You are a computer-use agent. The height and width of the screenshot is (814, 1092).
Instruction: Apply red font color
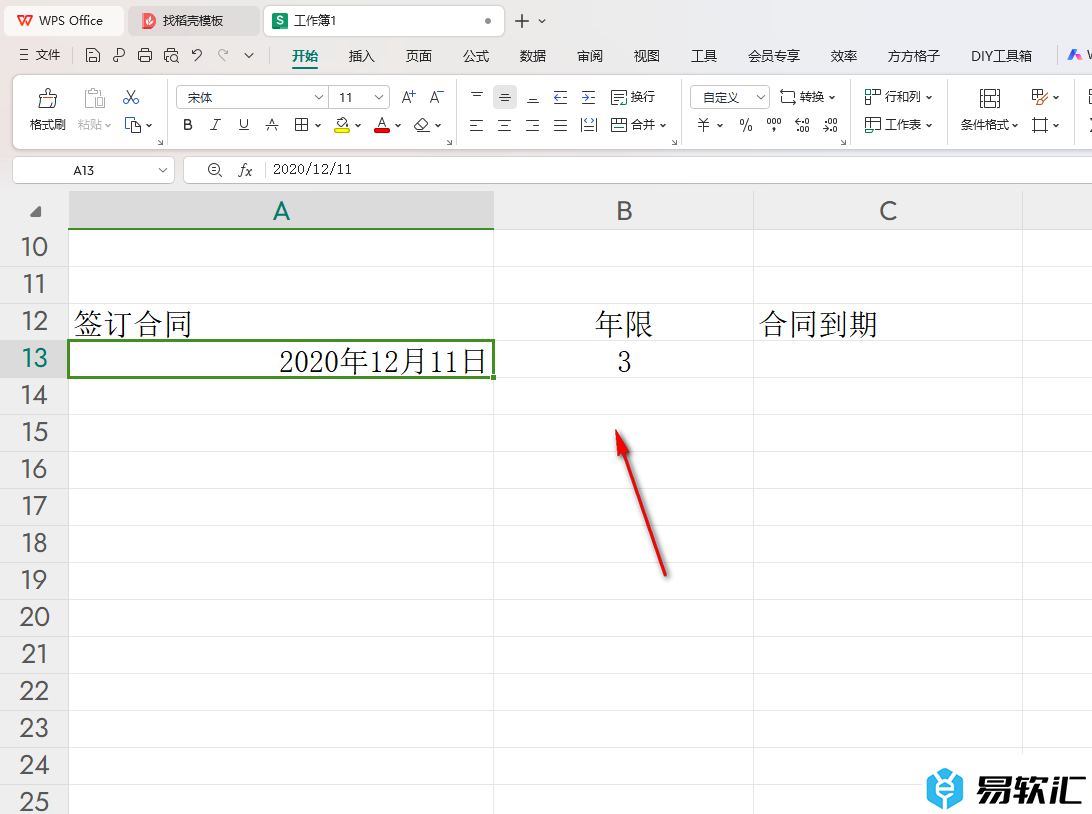pyautogui.click(x=382, y=125)
